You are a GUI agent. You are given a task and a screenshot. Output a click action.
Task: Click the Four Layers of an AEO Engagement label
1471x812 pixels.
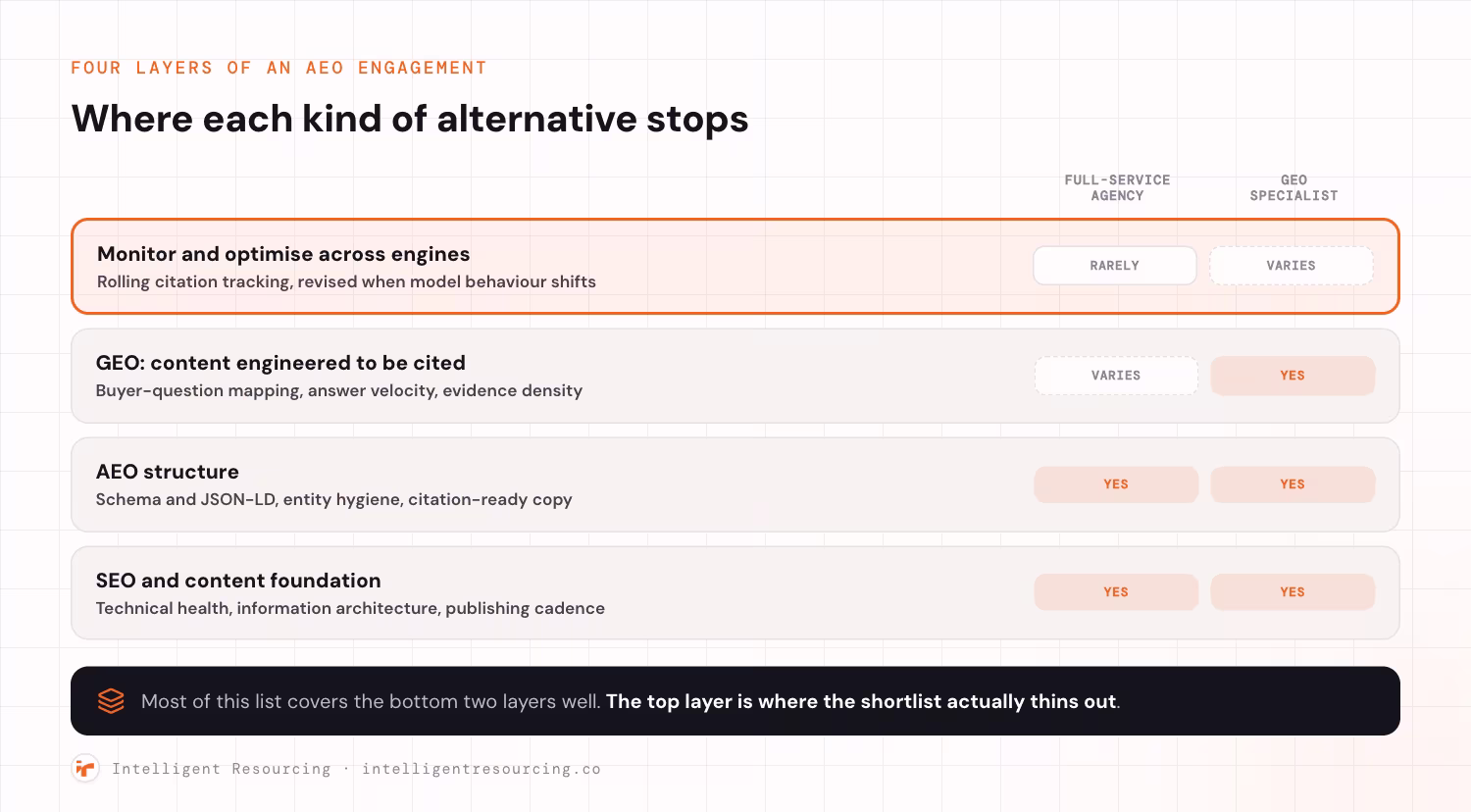click(279, 68)
